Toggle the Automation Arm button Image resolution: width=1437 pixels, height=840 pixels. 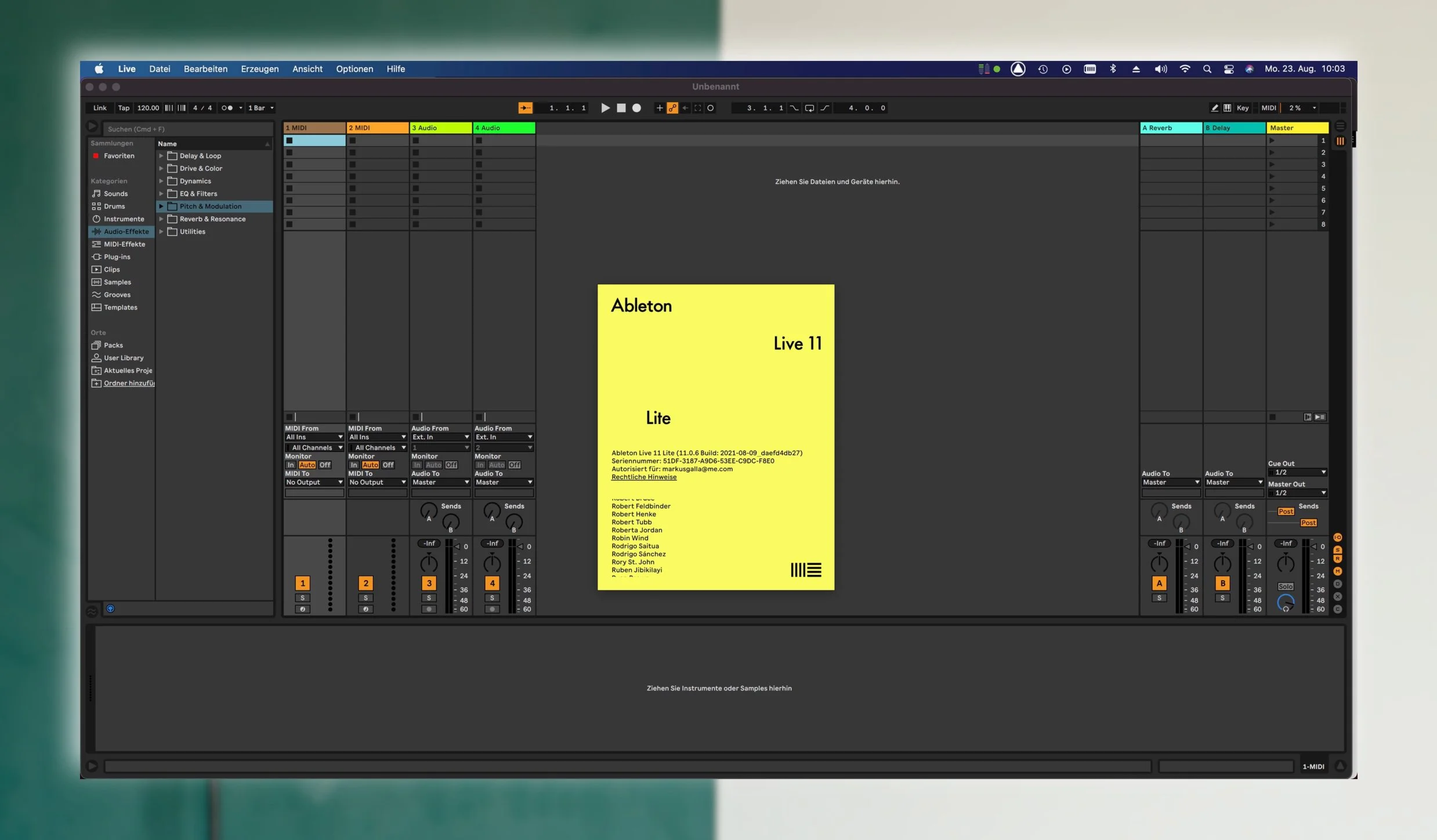[672, 108]
